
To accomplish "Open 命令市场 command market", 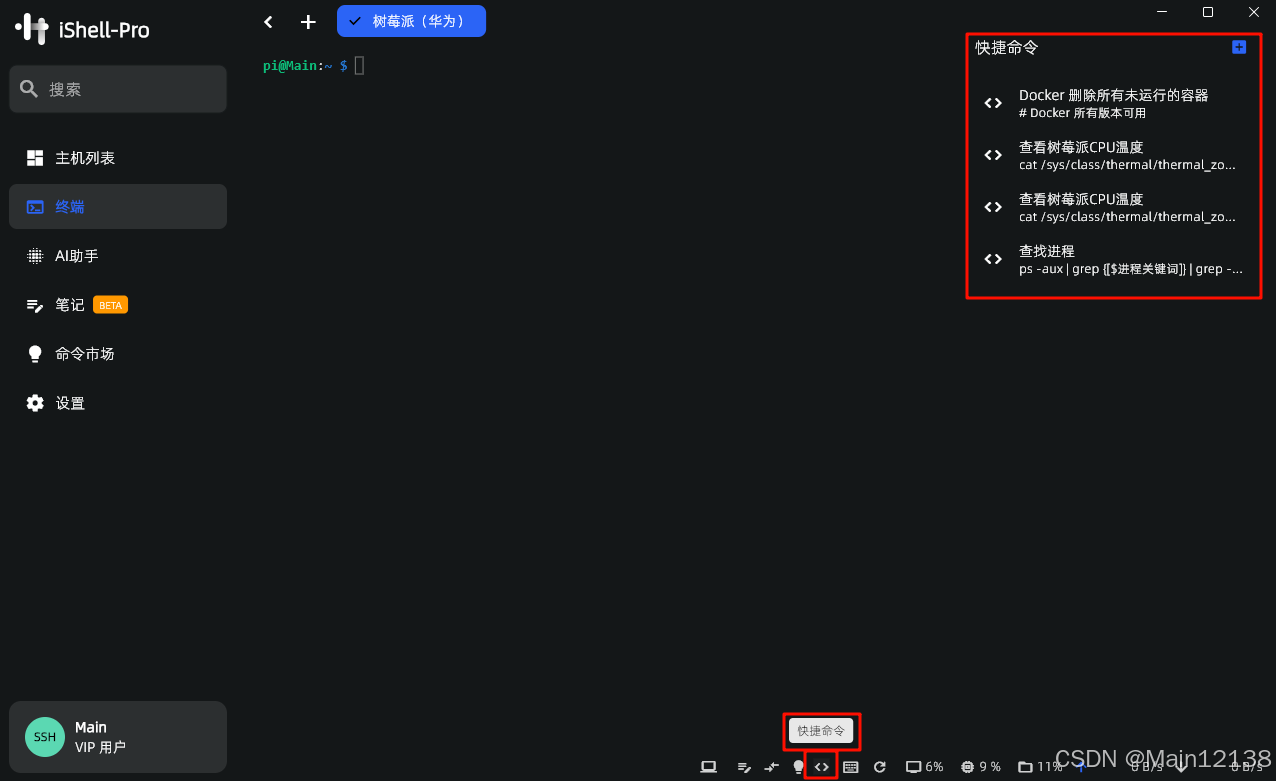I will pyautogui.click(x=117, y=354).
